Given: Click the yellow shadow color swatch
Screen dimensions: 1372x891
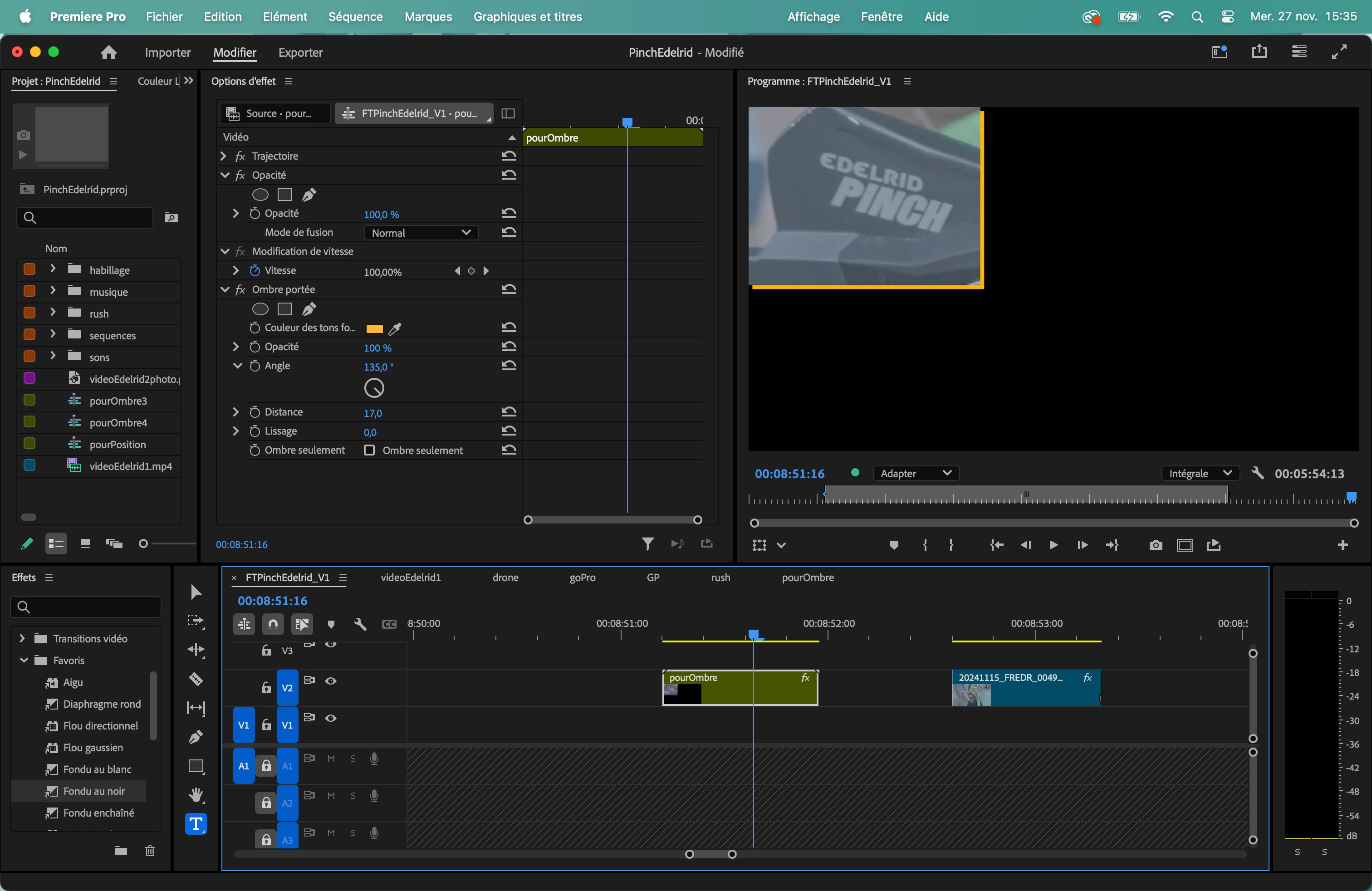Looking at the screenshot, I should tap(374, 328).
